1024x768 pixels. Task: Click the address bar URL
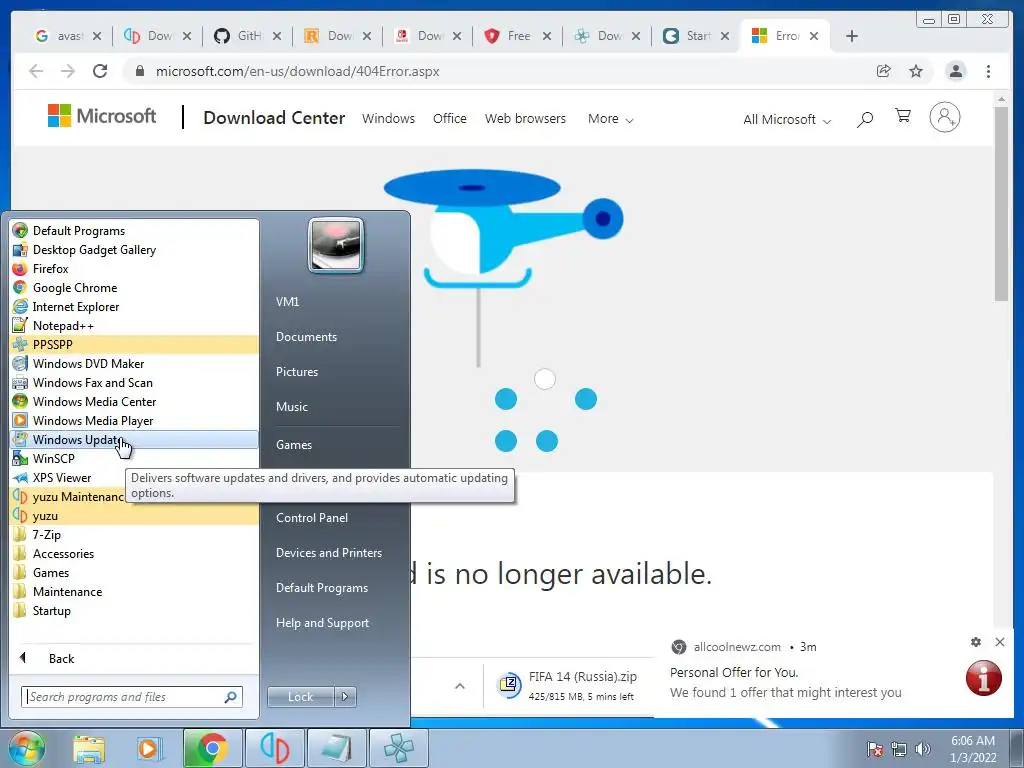click(x=297, y=71)
